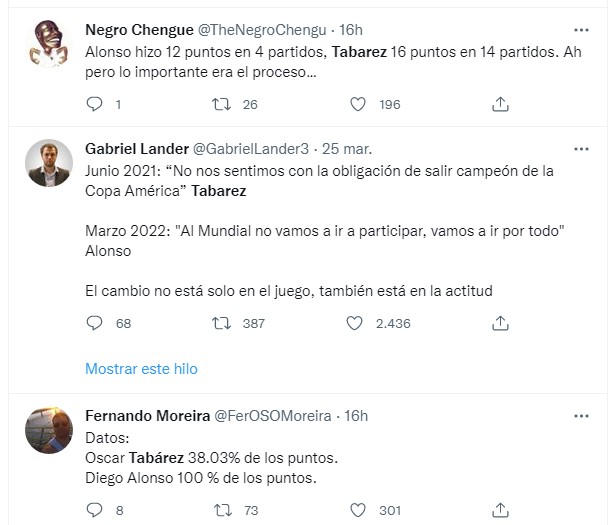Reply to Gabriel Lander's tweet
612x525 pixels.
(x=95, y=323)
